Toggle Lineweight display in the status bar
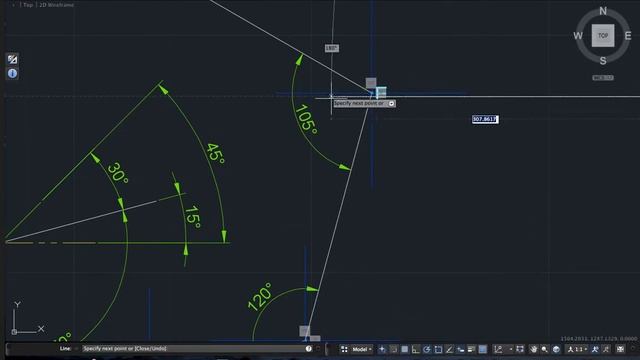 click(471, 349)
